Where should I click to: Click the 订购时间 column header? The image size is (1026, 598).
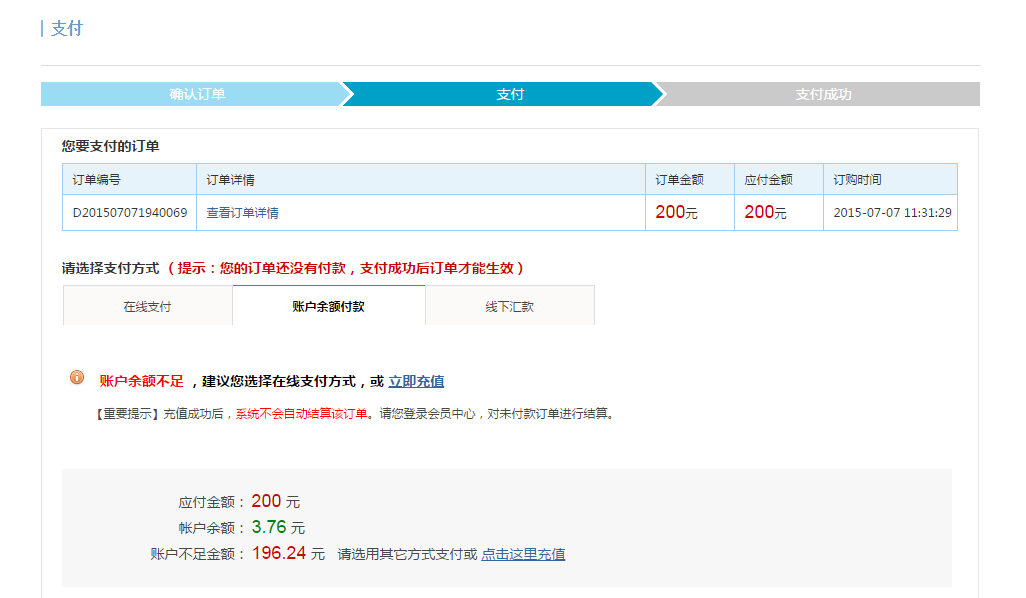pos(857,180)
